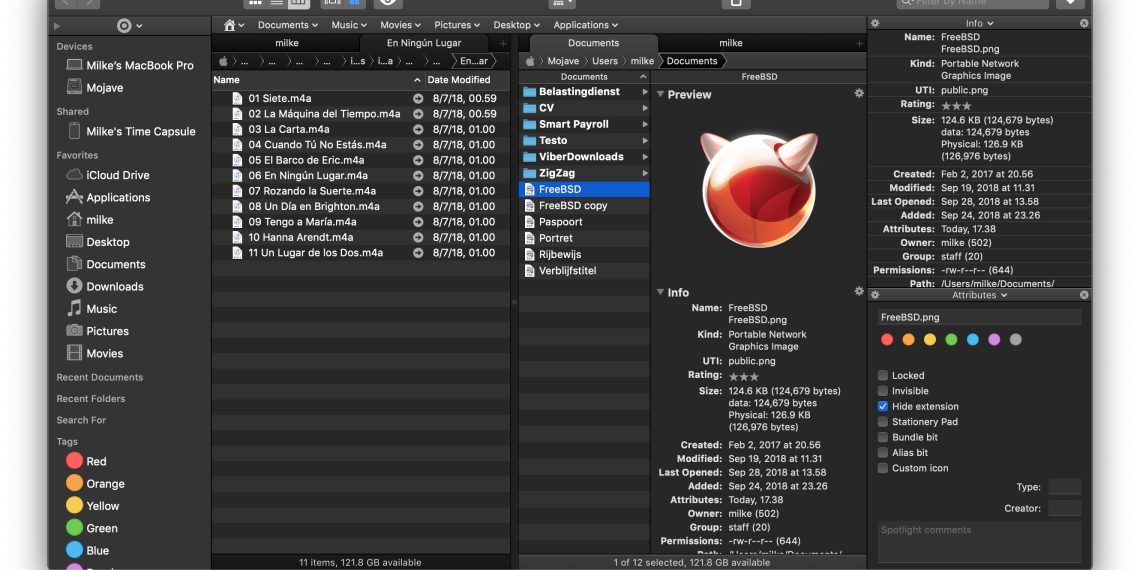Select the Mojave disk icon under Devices
The image size is (1140, 570).
(x=74, y=88)
